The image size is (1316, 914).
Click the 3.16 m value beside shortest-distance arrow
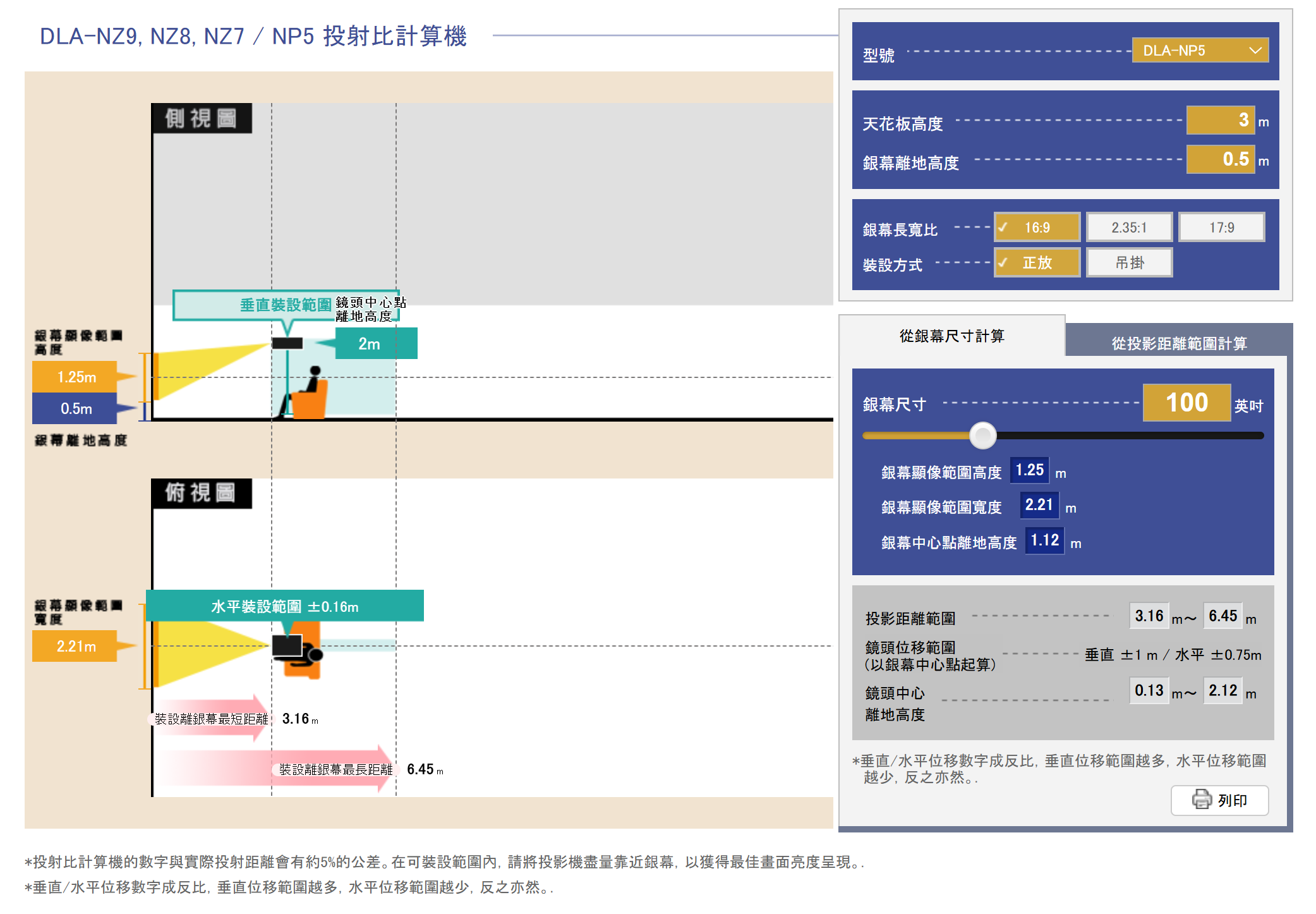[x=300, y=719]
